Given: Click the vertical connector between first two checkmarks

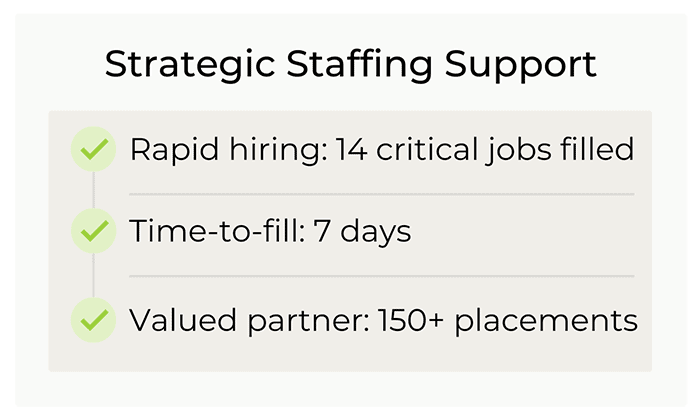Looking at the screenshot, I should point(93,190).
